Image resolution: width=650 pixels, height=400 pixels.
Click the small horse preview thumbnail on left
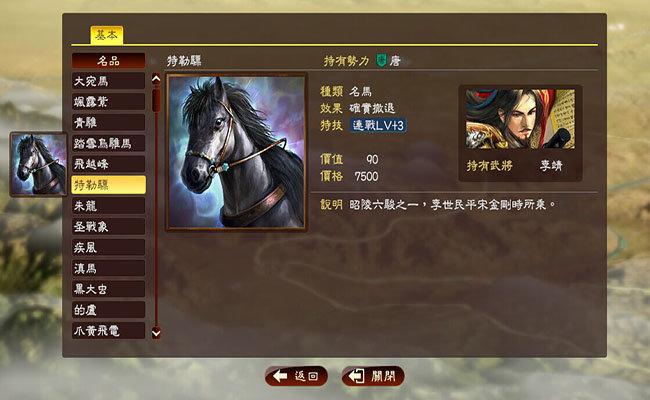[39, 164]
